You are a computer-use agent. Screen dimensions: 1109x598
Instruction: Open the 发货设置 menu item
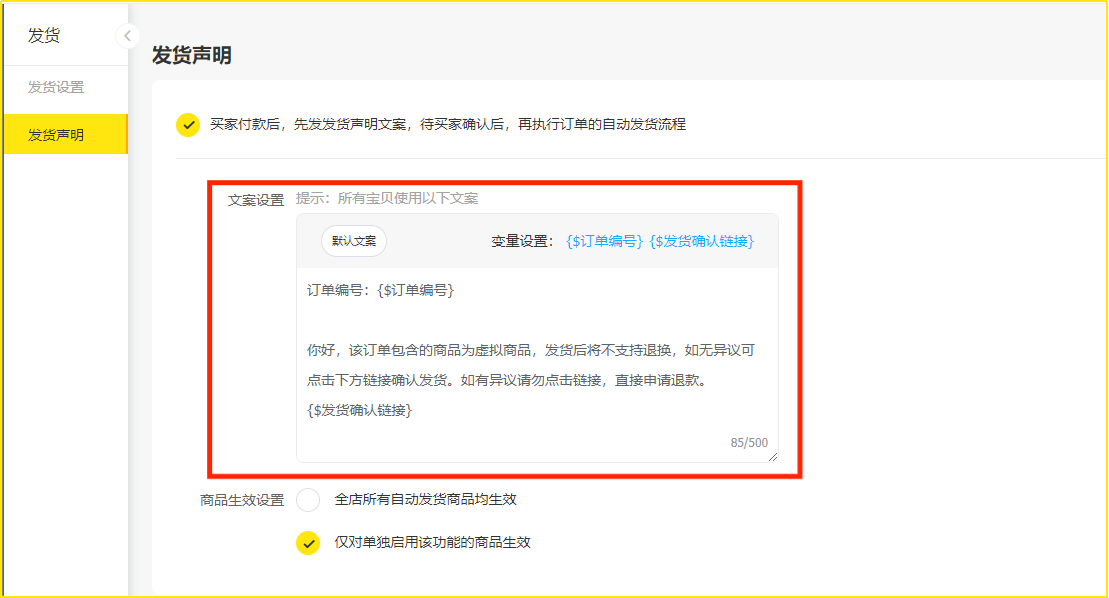point(56,87)
